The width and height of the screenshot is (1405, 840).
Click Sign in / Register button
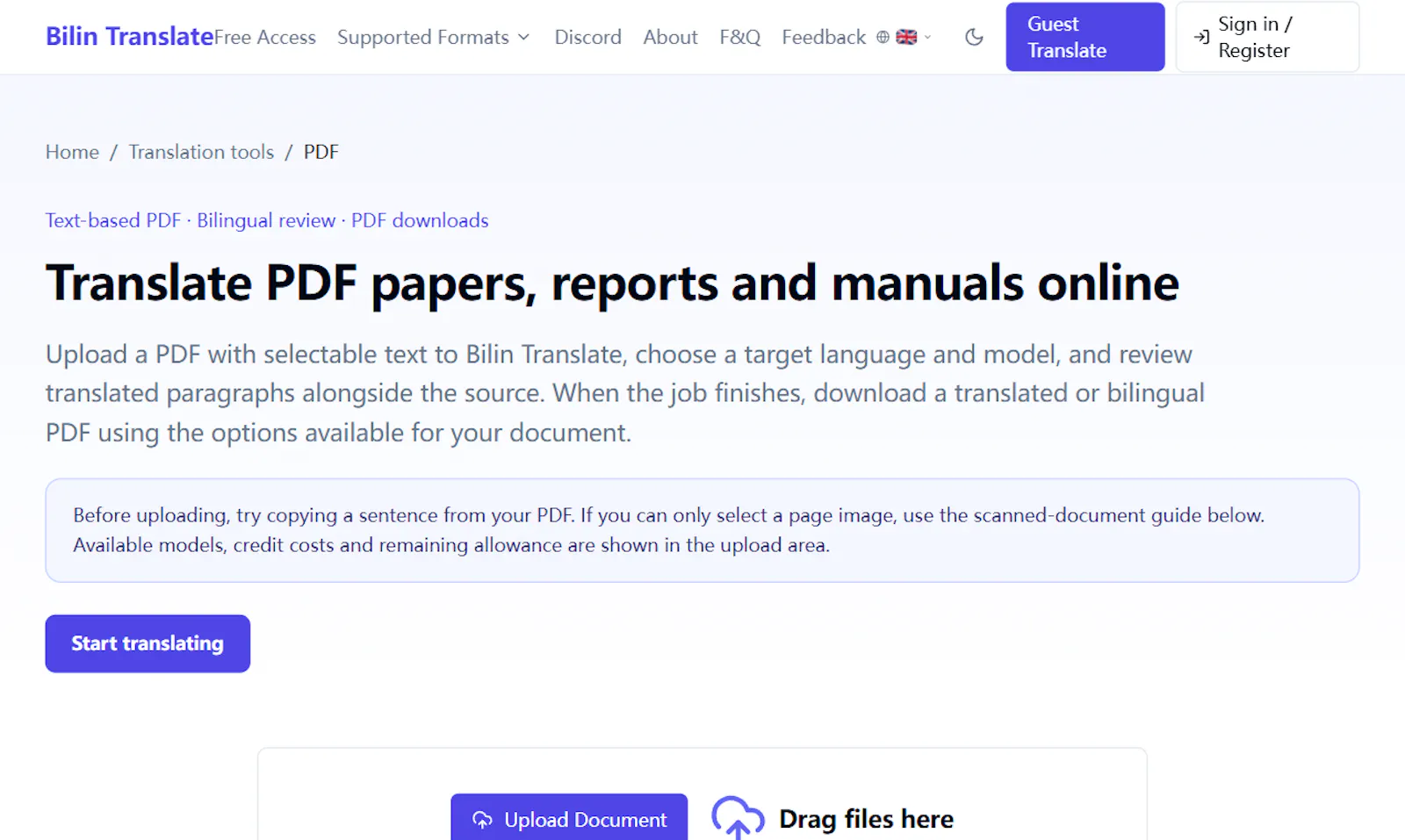click(x=1267, y=37)
